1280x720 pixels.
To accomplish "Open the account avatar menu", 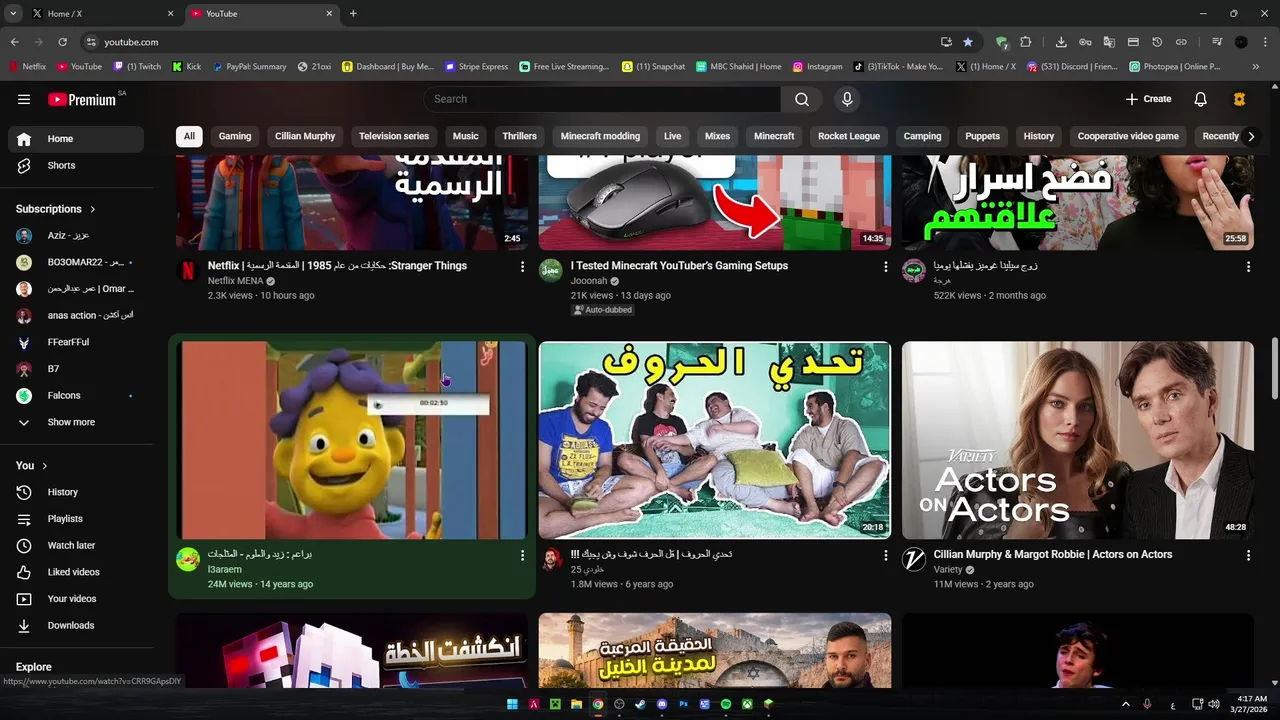I will [x=1239, y=99].
